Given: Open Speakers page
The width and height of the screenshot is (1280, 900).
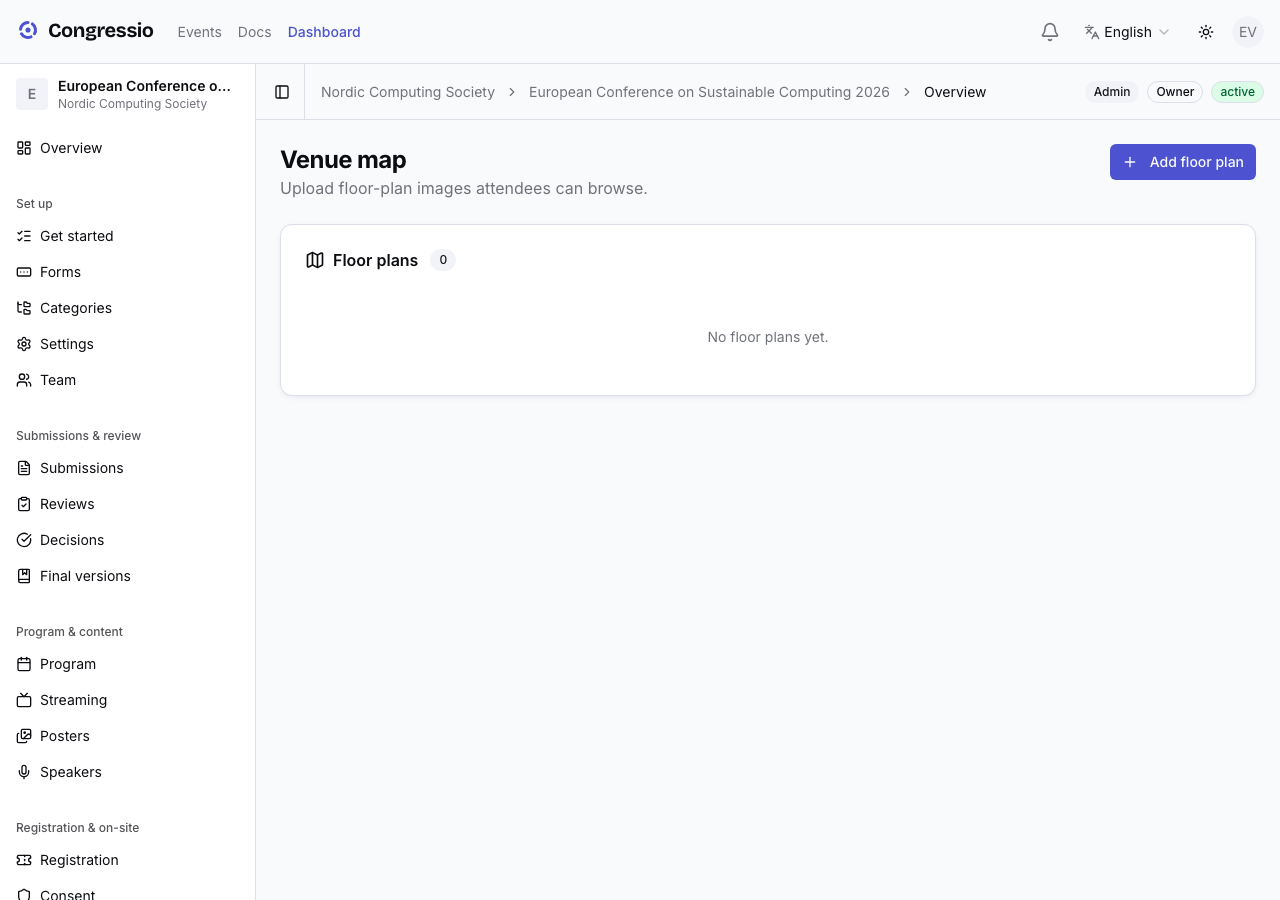Looking at the screenshot, I should point(128,772).
